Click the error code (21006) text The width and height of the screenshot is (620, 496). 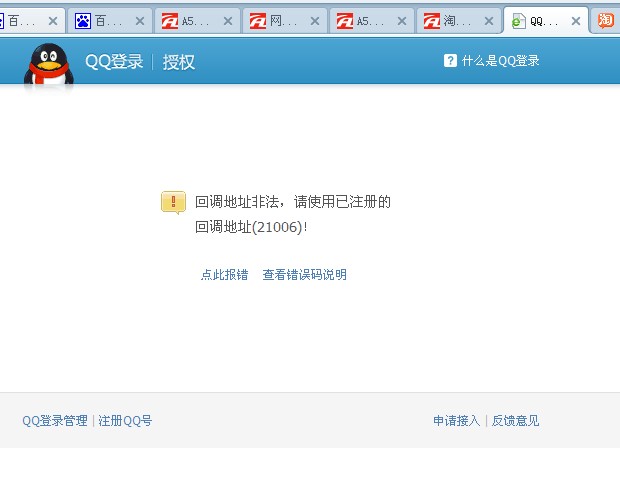pyautogui.click(x=278, y=227)
